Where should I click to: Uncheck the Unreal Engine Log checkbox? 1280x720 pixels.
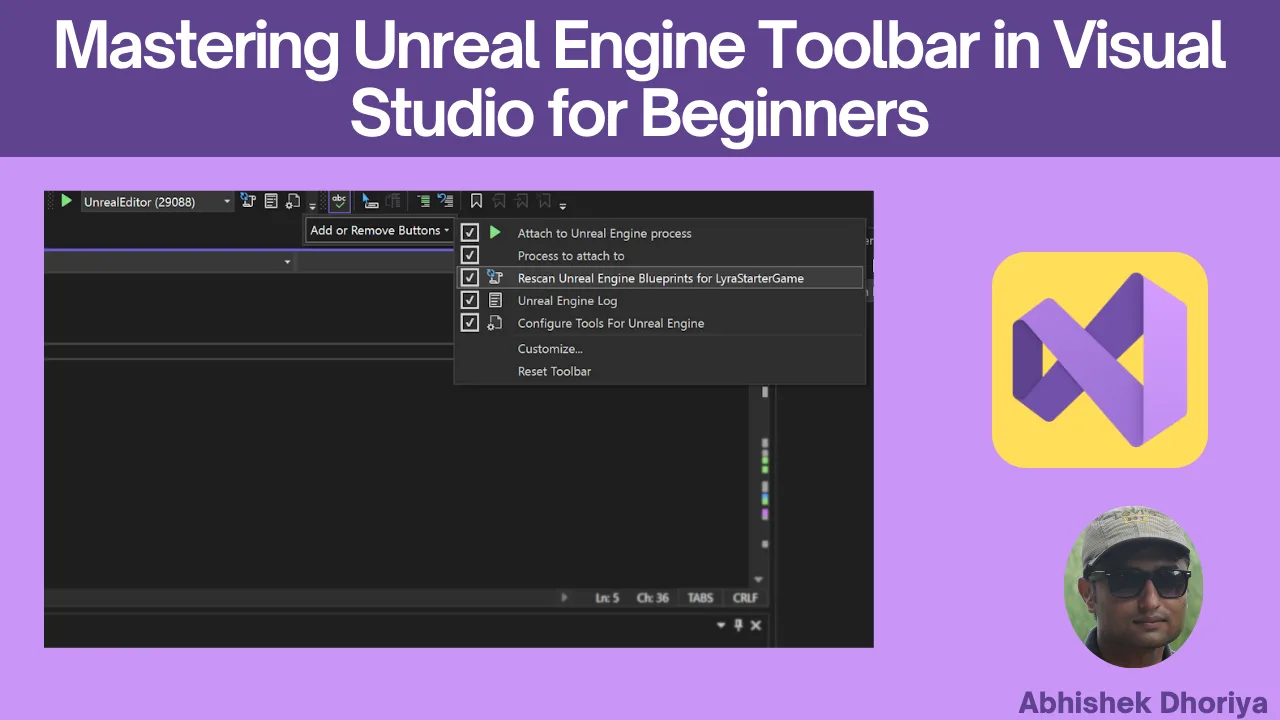tap(469, 300)
